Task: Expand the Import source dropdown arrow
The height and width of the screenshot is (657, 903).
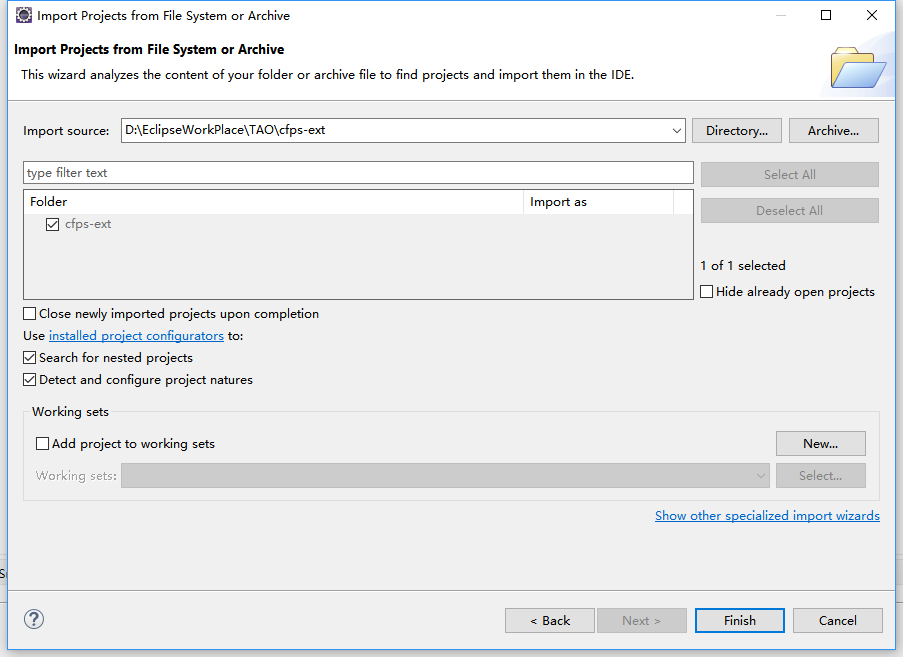Action: click(x=676, y=131)
